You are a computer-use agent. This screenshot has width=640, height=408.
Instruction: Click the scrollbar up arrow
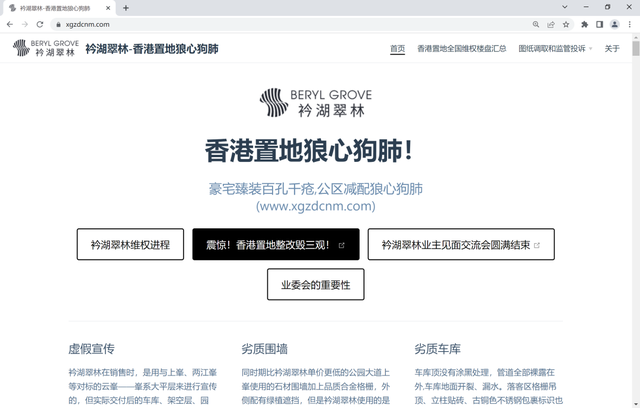[x=636, y=38]
